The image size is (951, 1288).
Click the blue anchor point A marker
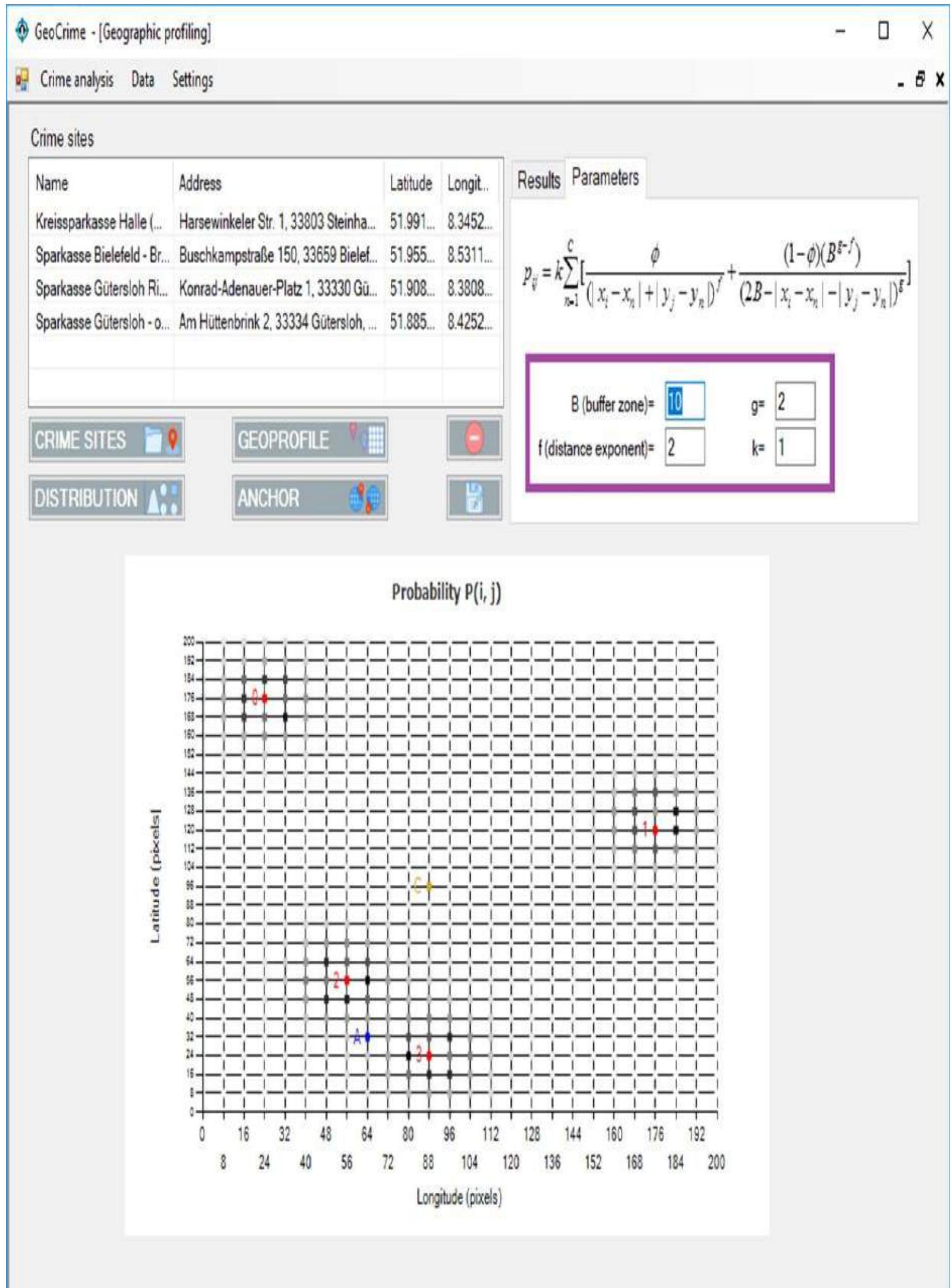tap(367, 1037)
